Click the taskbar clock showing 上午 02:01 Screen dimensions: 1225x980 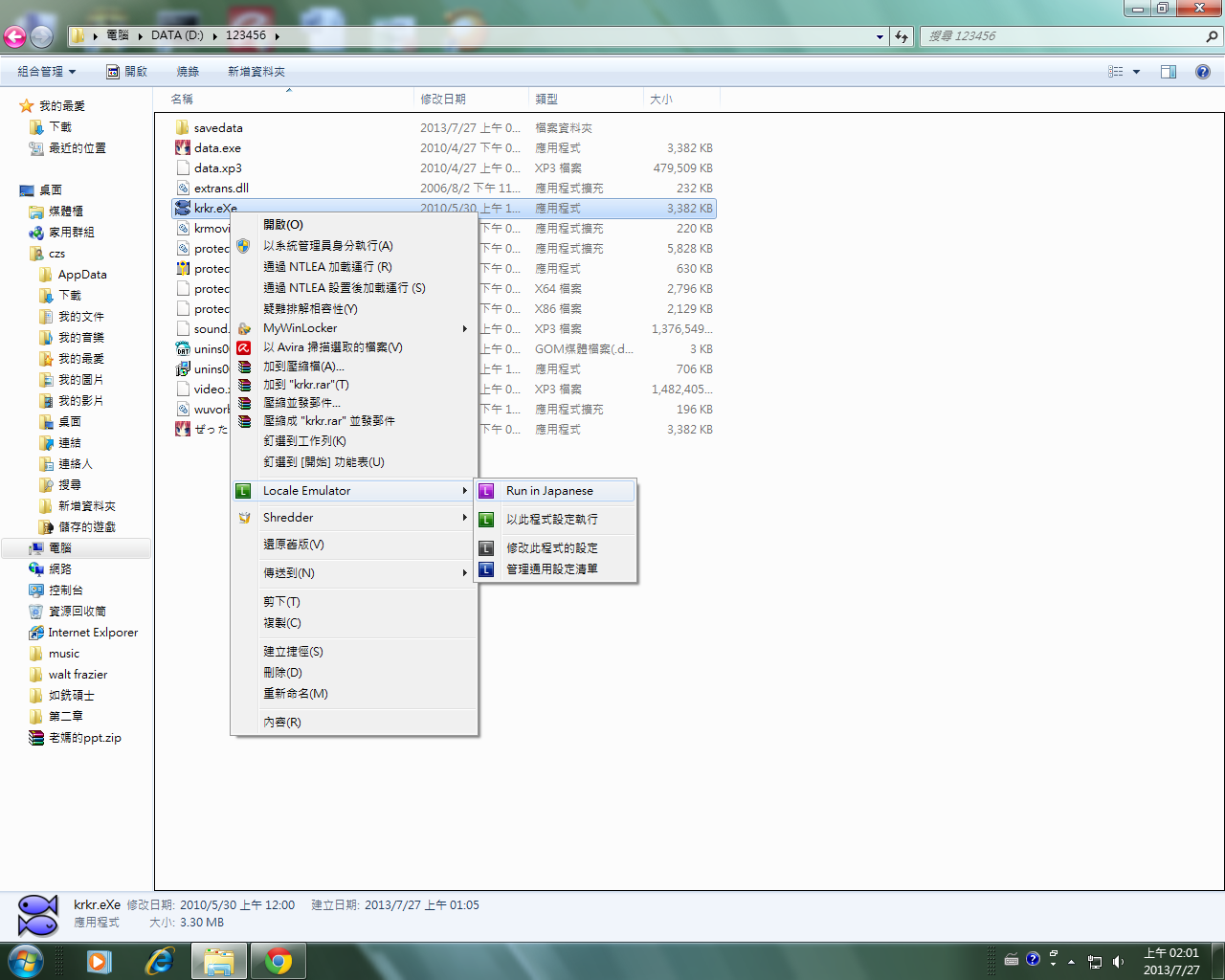coord(1171,961)
